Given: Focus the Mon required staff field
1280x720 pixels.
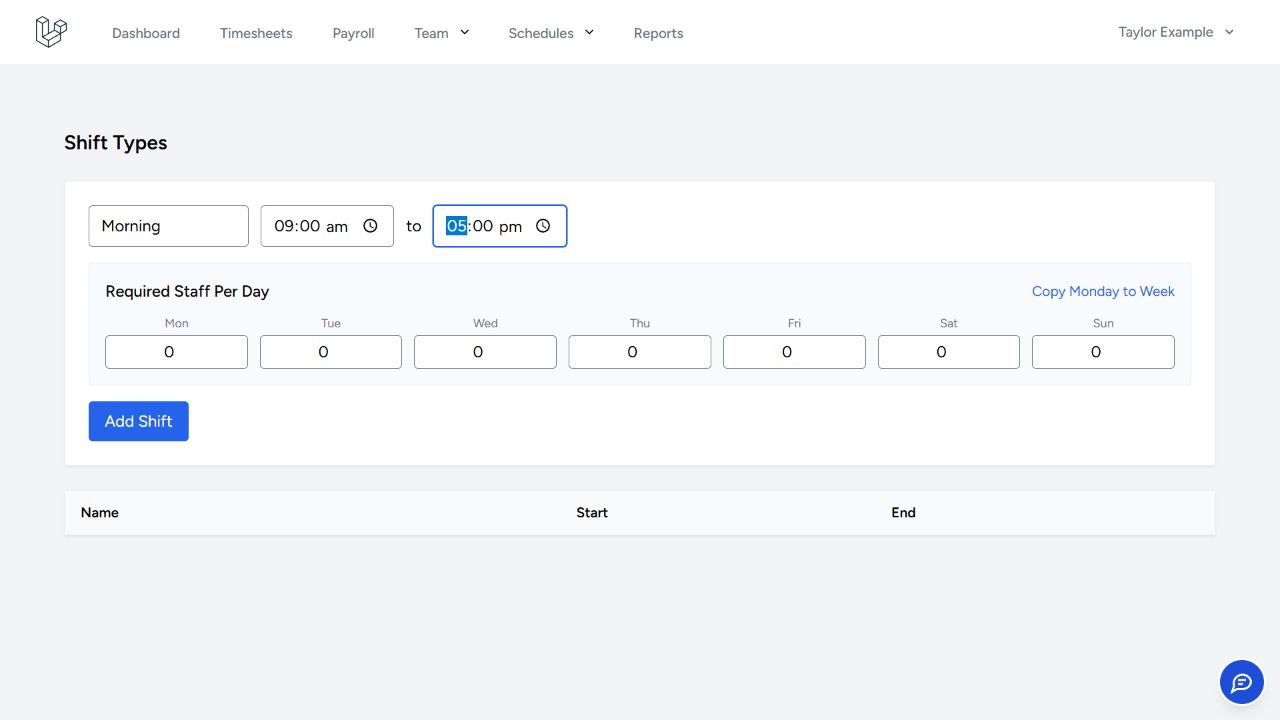Looking at the screenshot, I should [x=176, y=352].
